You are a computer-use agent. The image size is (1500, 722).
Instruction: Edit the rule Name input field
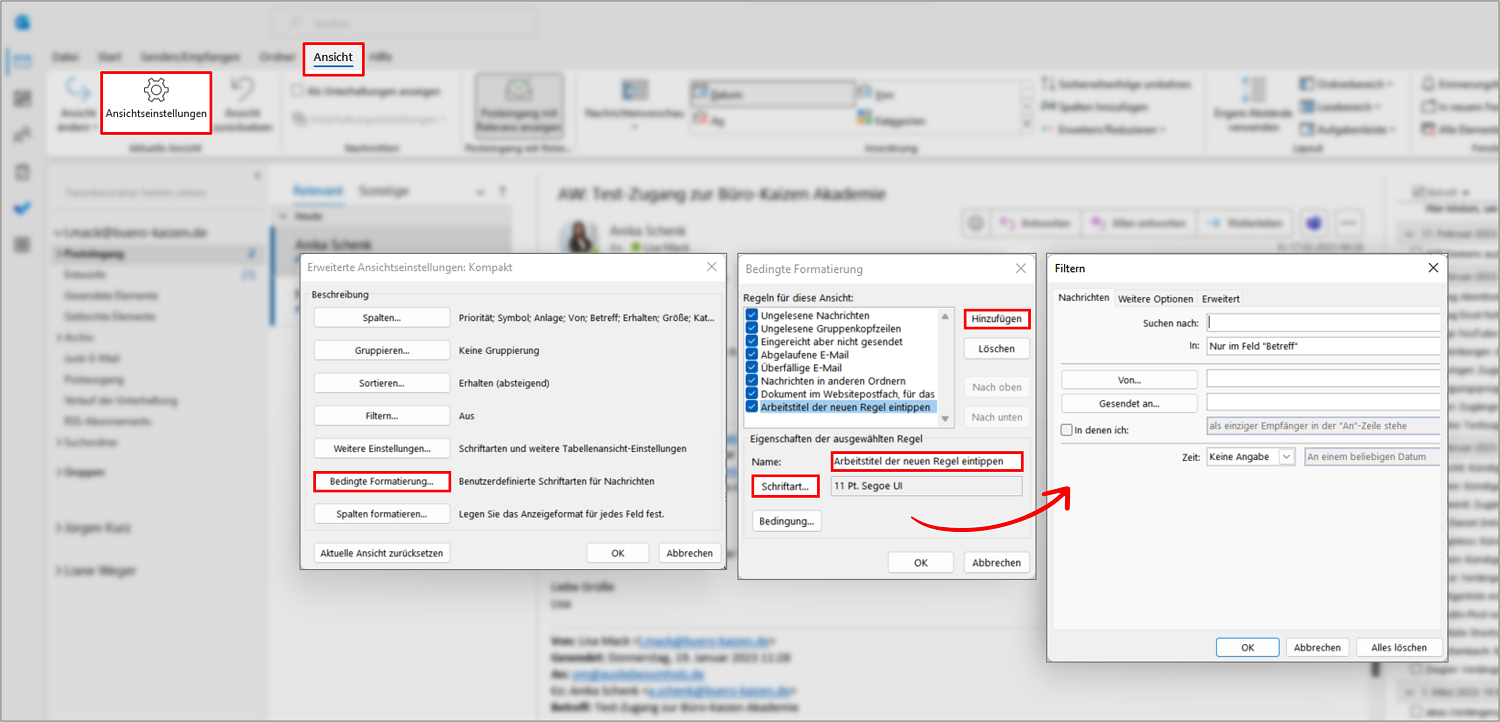tap(926, 461)
